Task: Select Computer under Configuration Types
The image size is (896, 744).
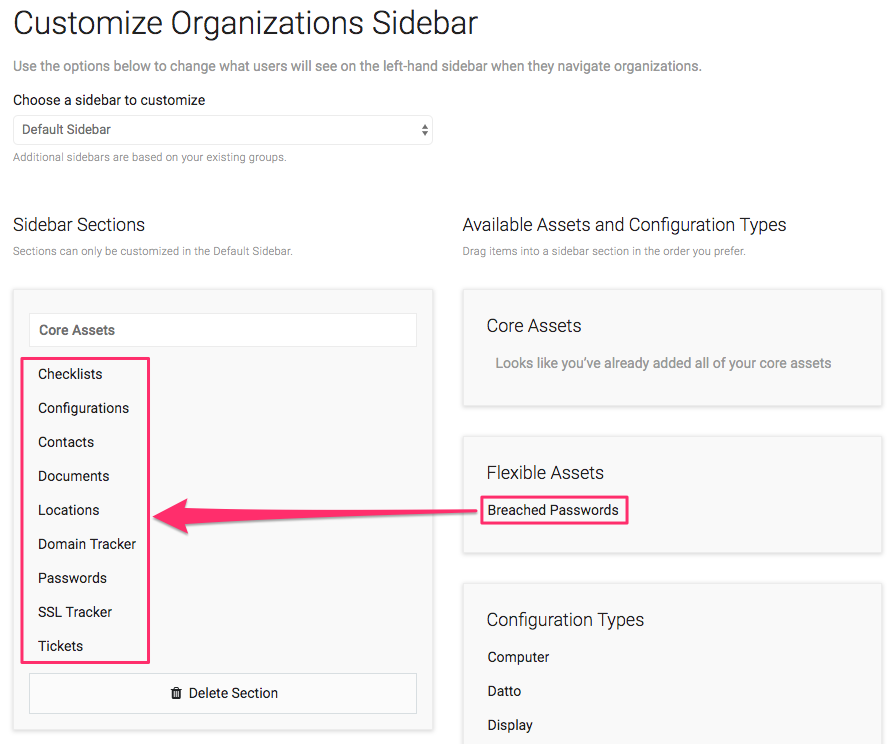Action: click(x=518, y=657)
